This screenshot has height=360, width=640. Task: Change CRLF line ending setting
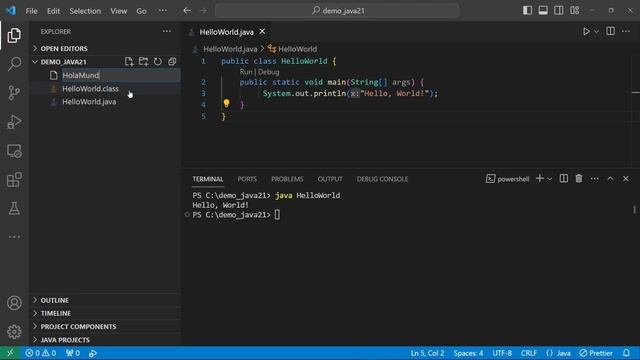point(529,353)
